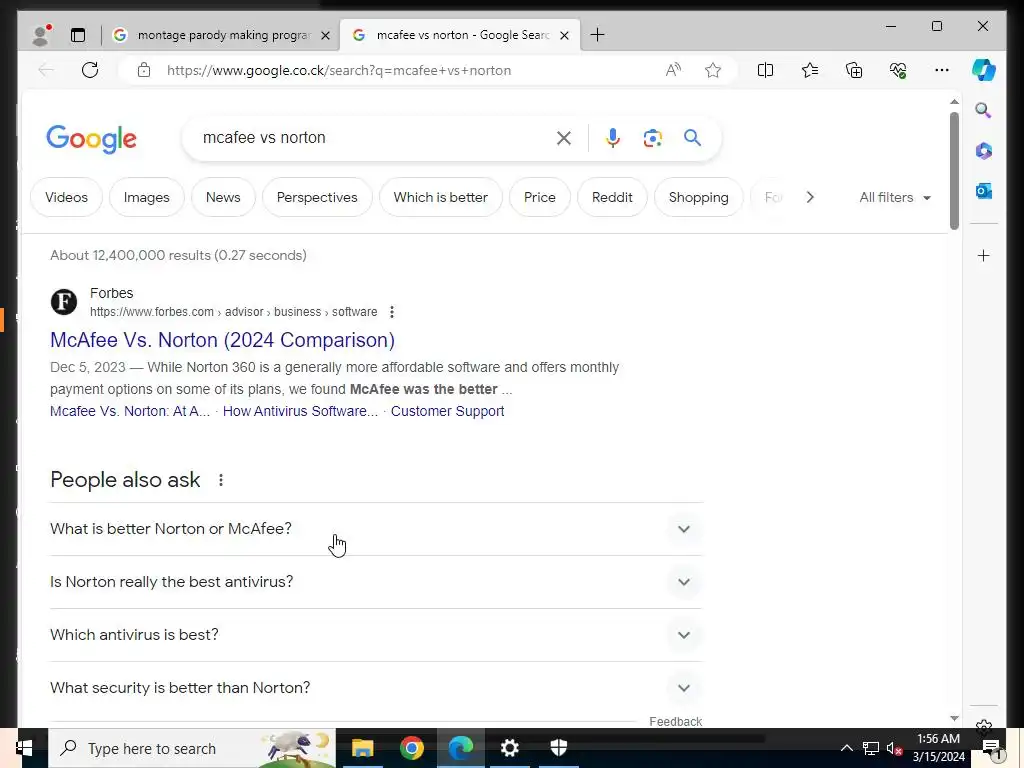Click the Google search magnifier button

692,137
